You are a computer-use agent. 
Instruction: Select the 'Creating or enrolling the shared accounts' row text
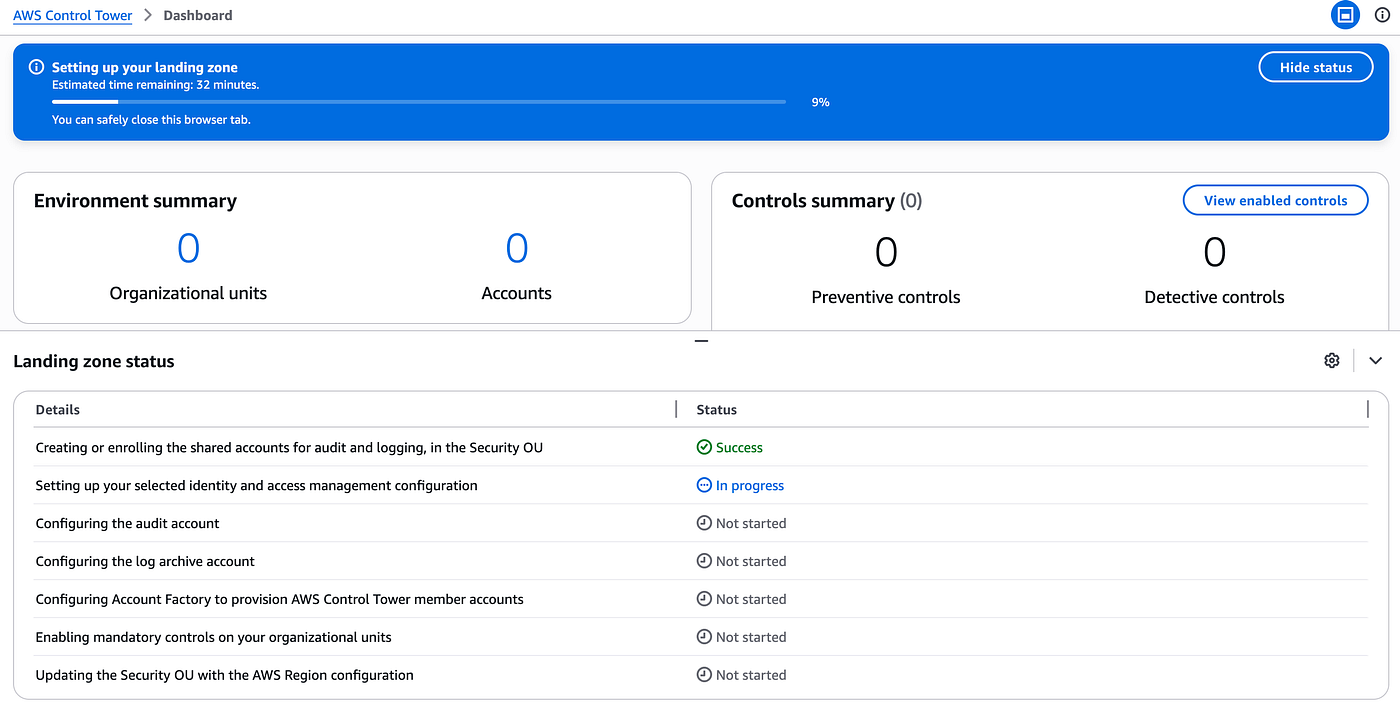(x=289, y=447)
